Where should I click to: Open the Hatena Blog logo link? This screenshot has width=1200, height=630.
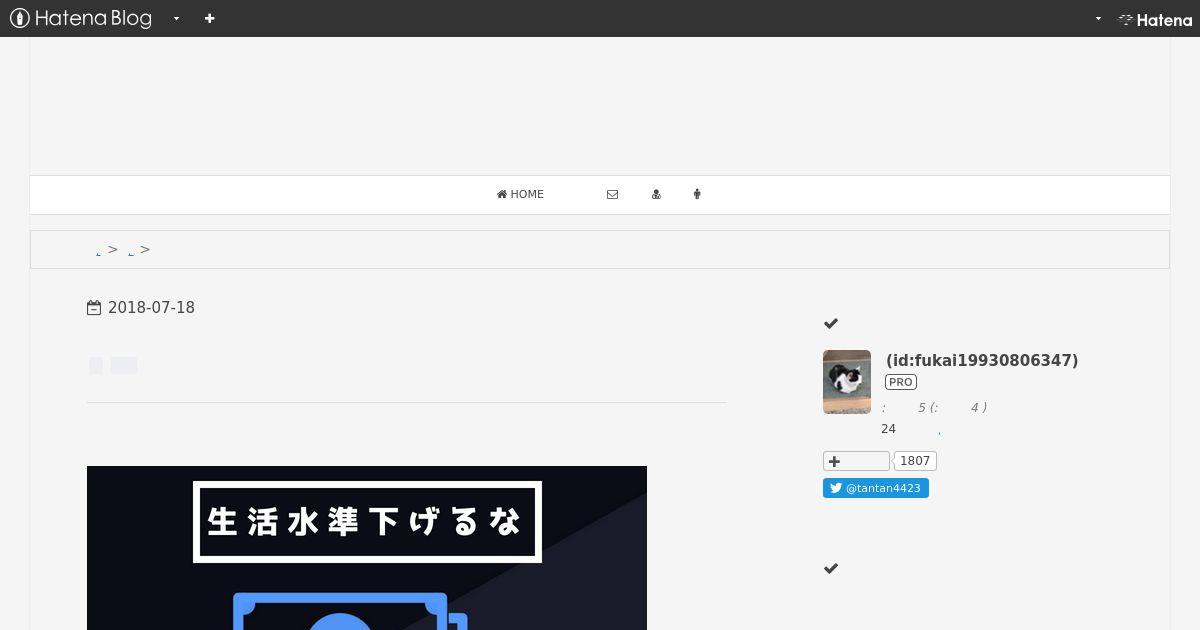point(81,18)
